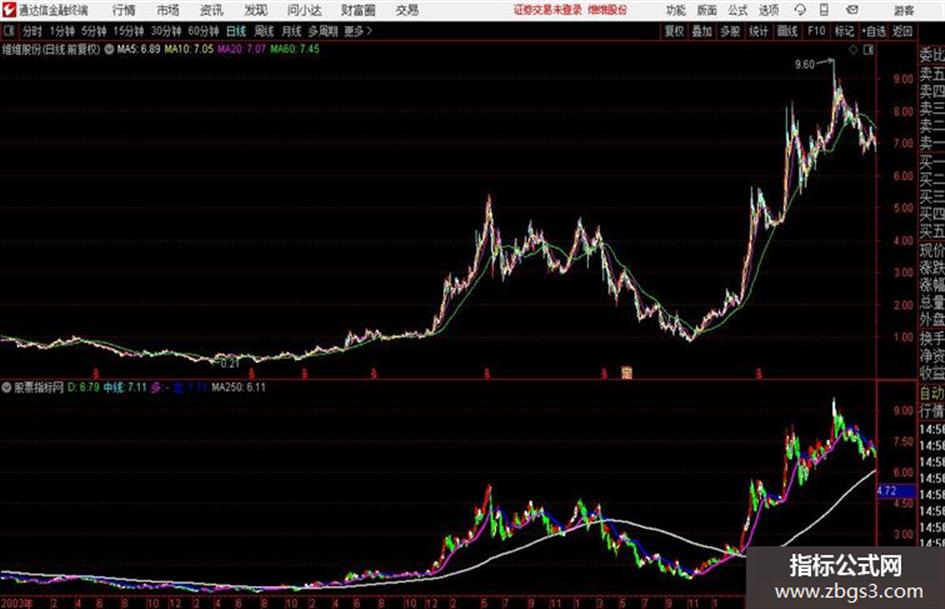This screenshot has width=945, height=609.
Task: Select the 日线 daily period tab
Action: 236,31
